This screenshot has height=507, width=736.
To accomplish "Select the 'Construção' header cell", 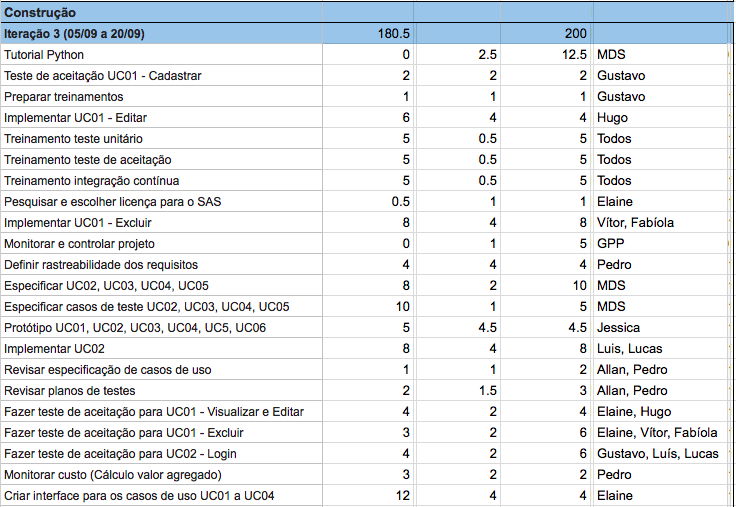I will [161, 12].
